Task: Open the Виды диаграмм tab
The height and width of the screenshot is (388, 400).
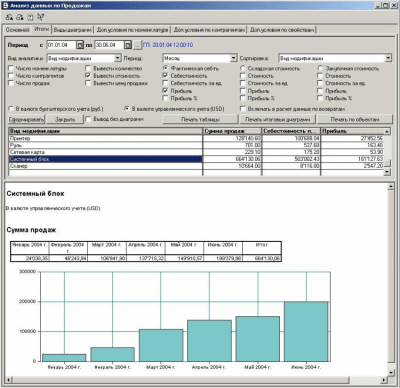Action: click(72, 30)
